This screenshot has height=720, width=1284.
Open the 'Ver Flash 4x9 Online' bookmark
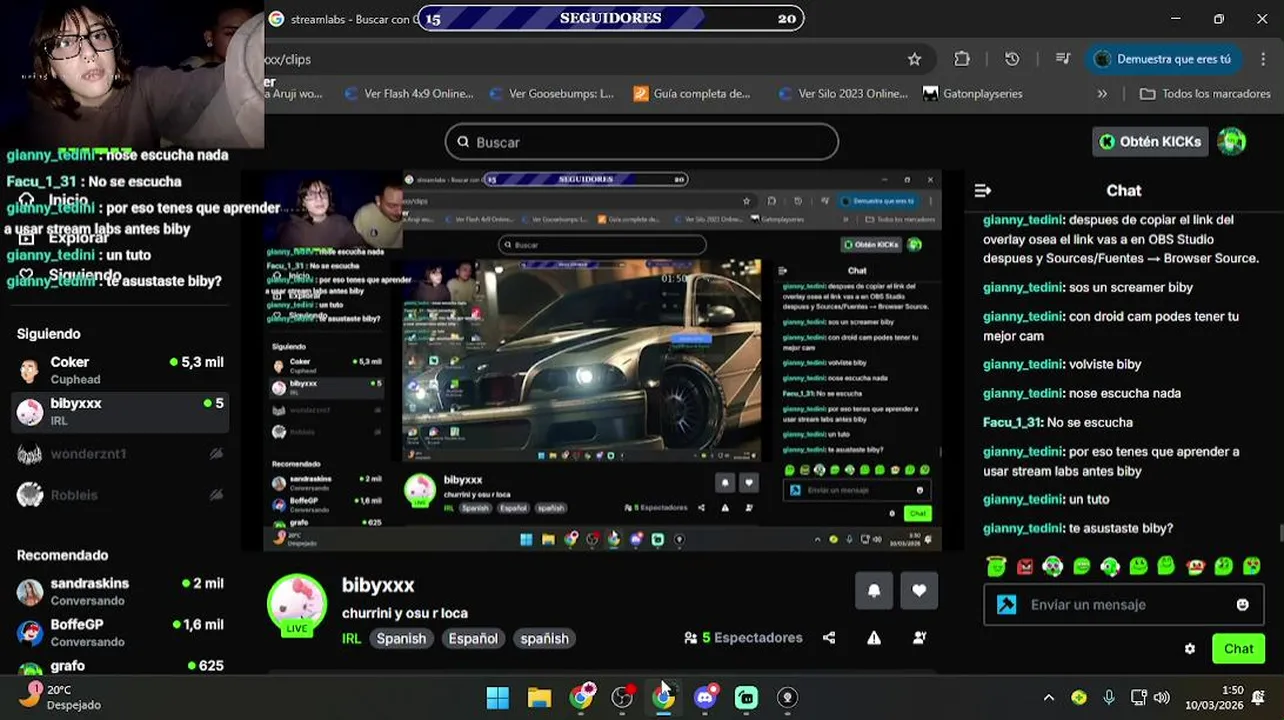[408, 93]
